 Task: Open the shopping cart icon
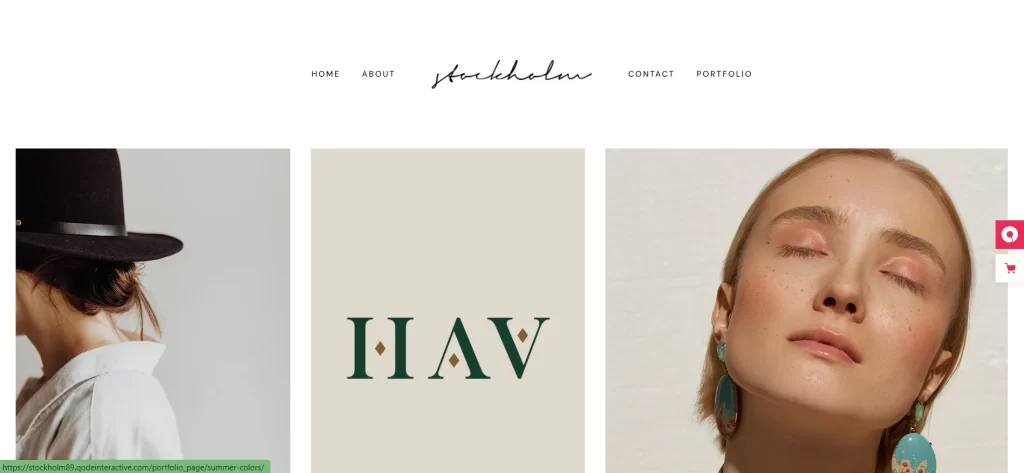click(x=1010, y=269)
